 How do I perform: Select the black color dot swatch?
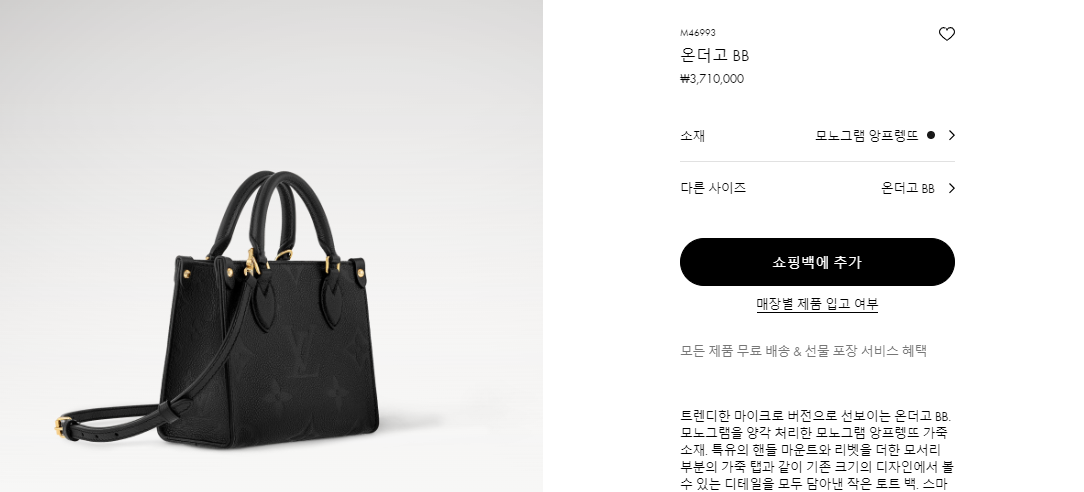(x=931, y=135)
